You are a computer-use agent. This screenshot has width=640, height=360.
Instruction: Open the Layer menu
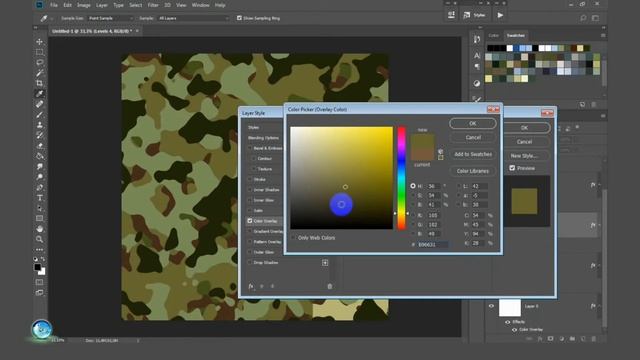pyautogui.click(x=102, y=5)
